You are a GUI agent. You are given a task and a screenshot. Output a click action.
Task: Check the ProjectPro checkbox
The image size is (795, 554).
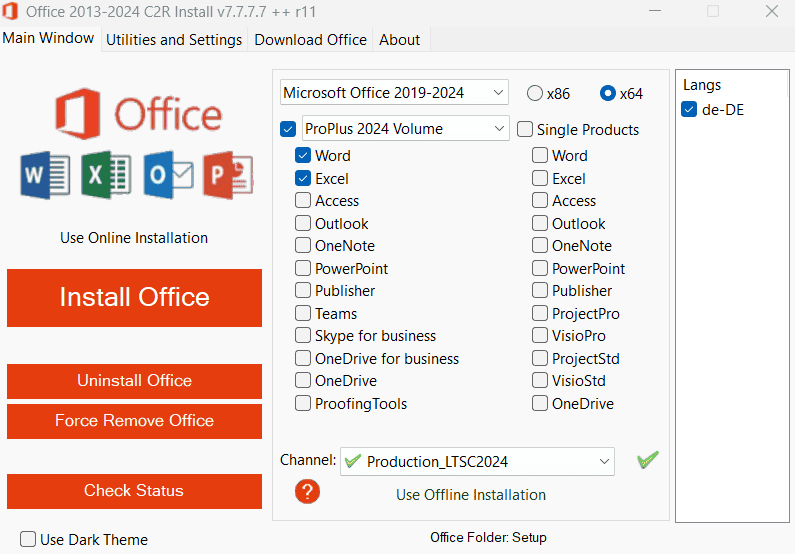point(540,313)
